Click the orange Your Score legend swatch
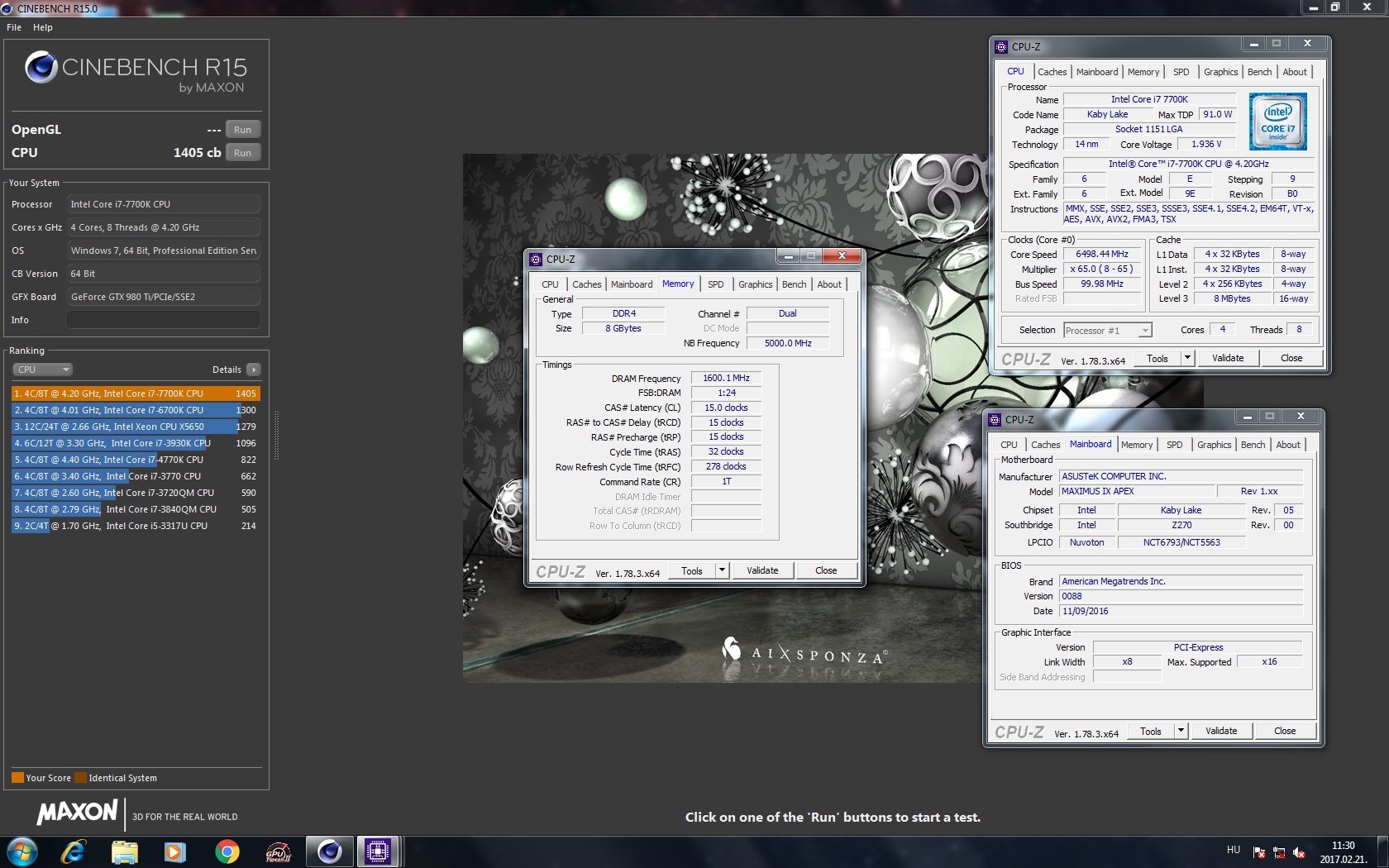The image size is (1389, 868). pyautogui.click(x=17, y=778)
